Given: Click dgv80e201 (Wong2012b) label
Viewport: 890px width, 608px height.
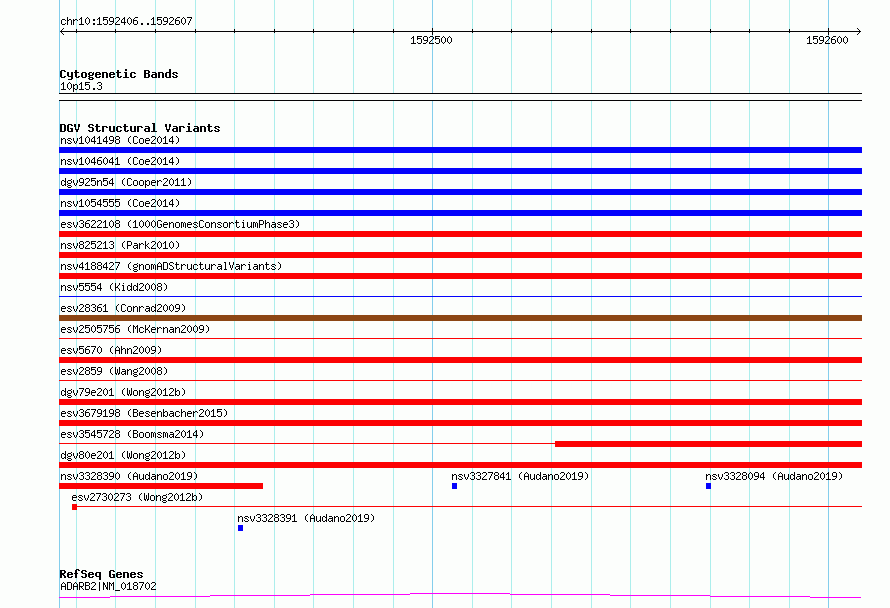Looking at the screenshot, I should pos(123,455).
